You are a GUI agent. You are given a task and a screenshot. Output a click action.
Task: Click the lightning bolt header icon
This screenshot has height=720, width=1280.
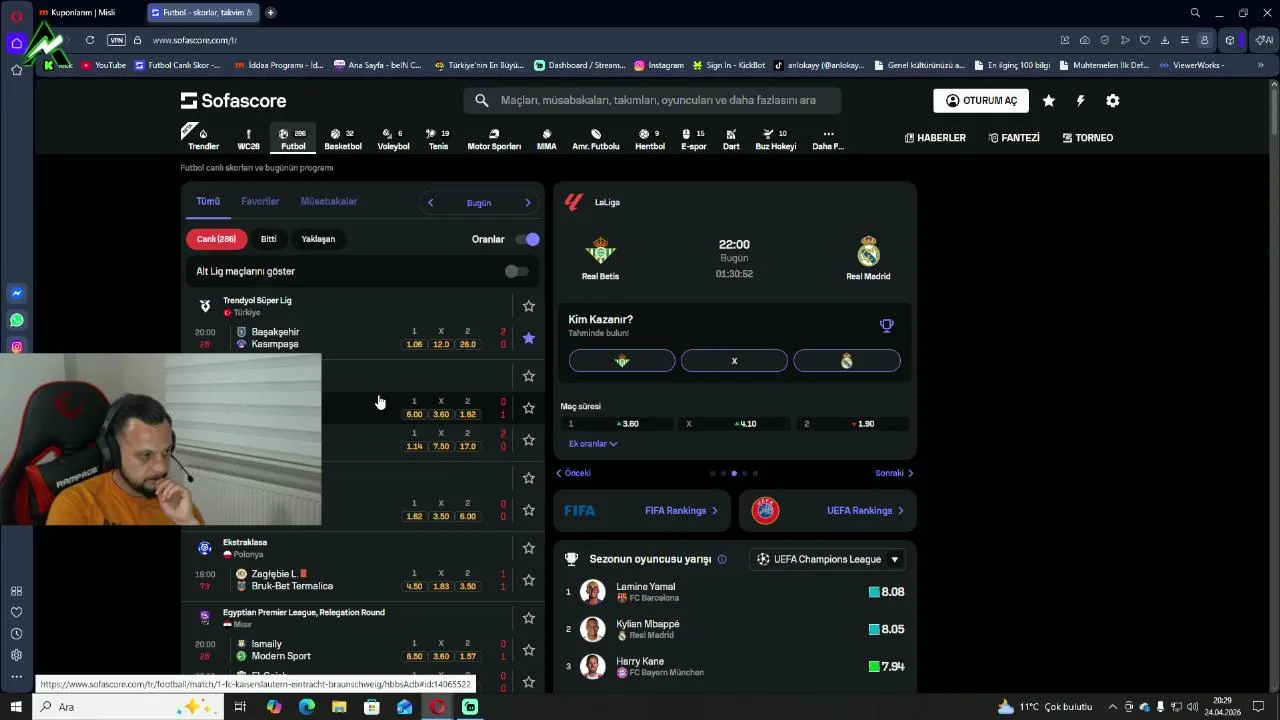click(1080, 101)
